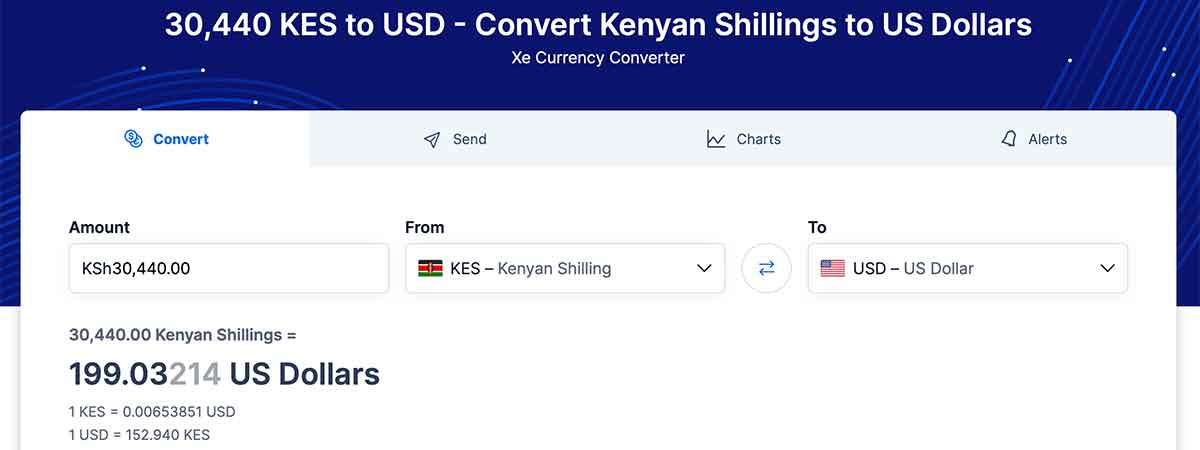Viewport: 1200px width, 450px height.
Task: Expand the From currency chevron
Action: click(x=704, y=268)
